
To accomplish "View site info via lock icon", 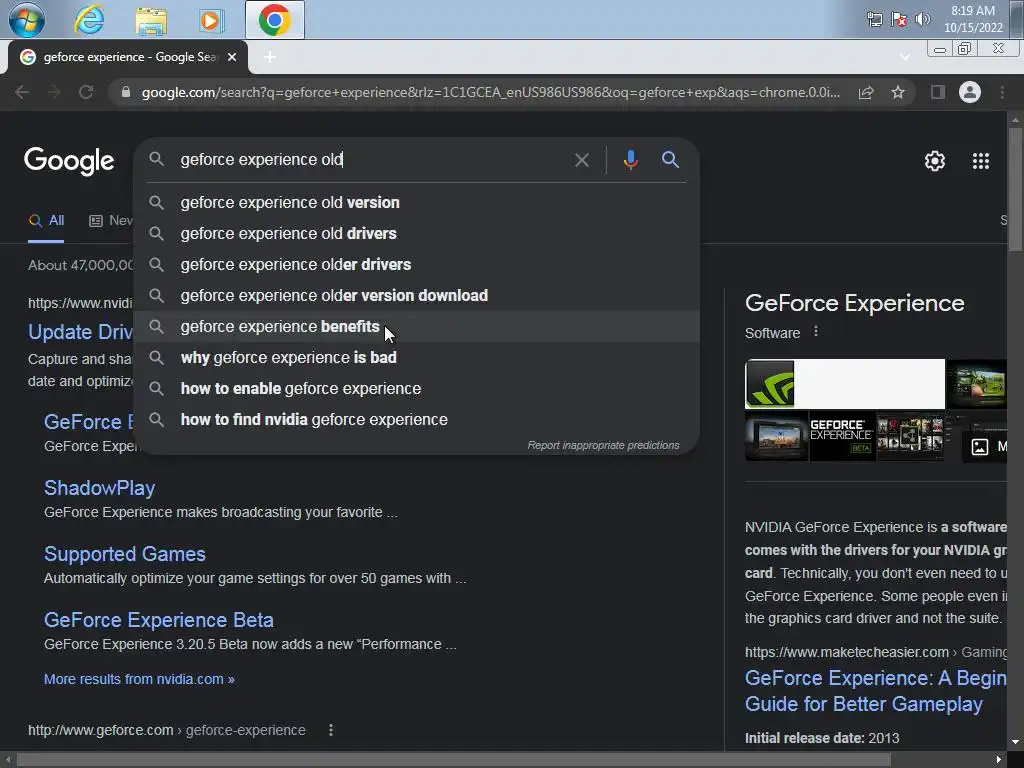I will tap(125, 92).
